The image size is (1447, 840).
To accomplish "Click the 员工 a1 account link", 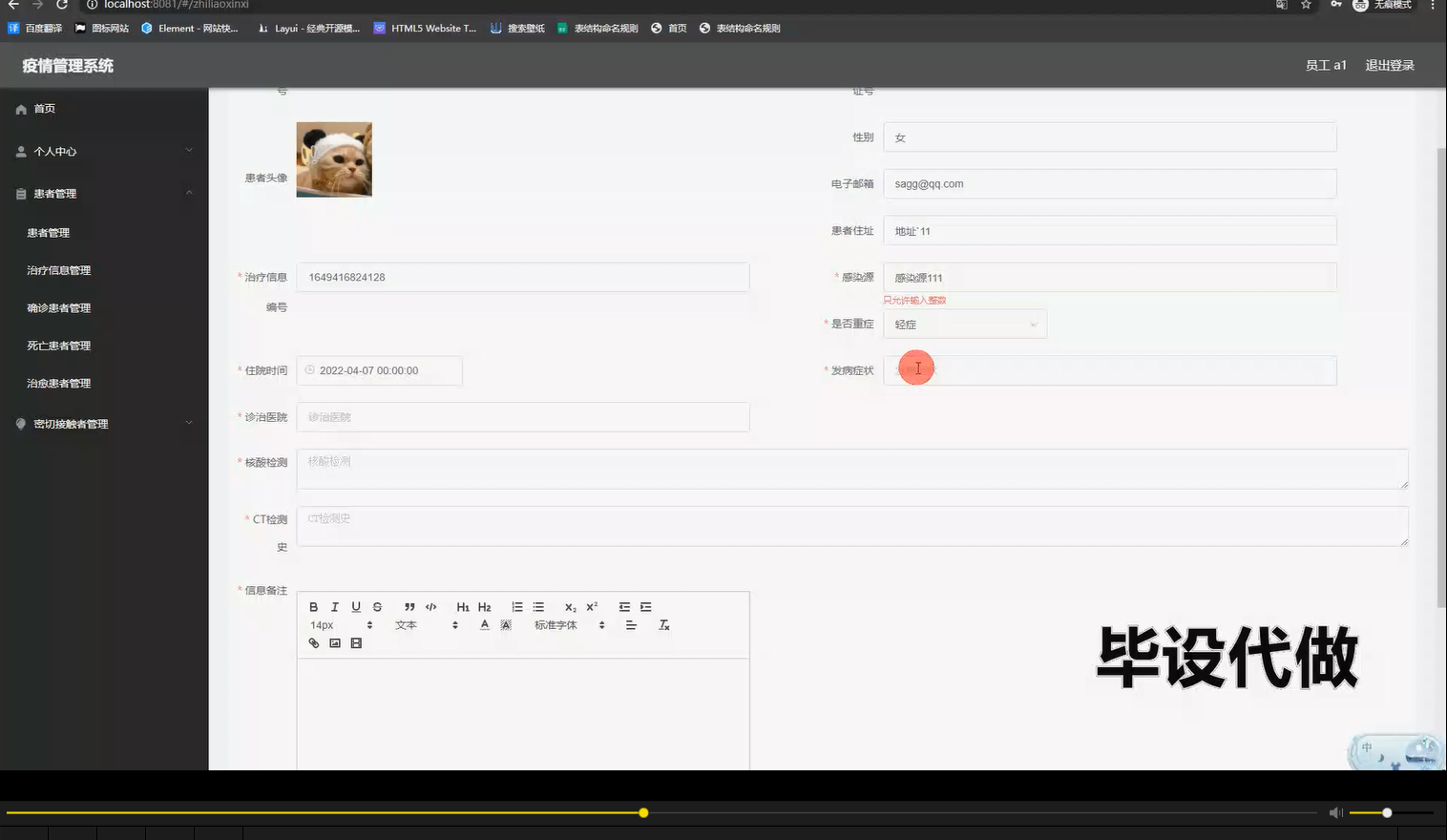I will (1326, 65).
